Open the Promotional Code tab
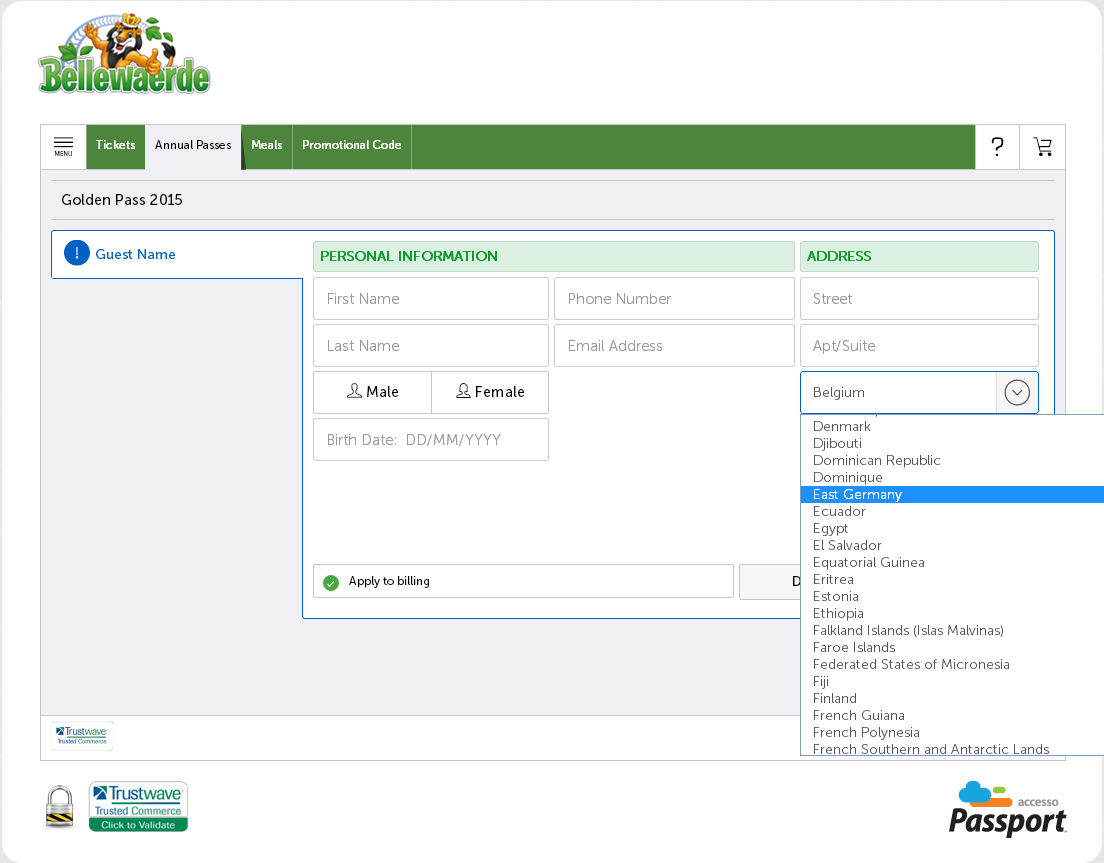 coord(351,146)
